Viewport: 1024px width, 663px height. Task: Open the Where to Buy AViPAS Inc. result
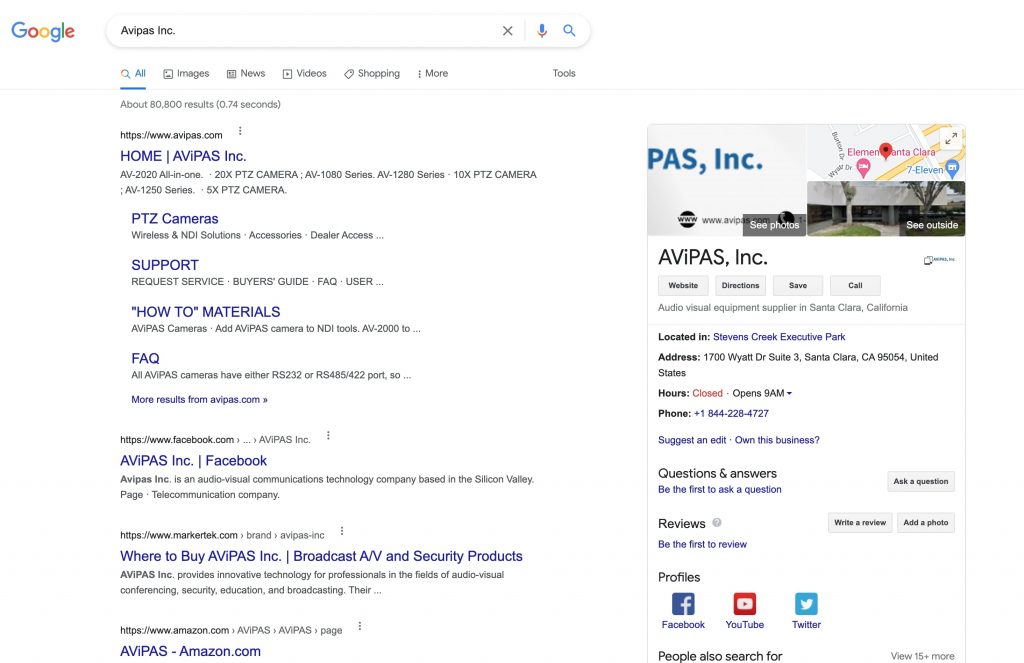[321, 556]
